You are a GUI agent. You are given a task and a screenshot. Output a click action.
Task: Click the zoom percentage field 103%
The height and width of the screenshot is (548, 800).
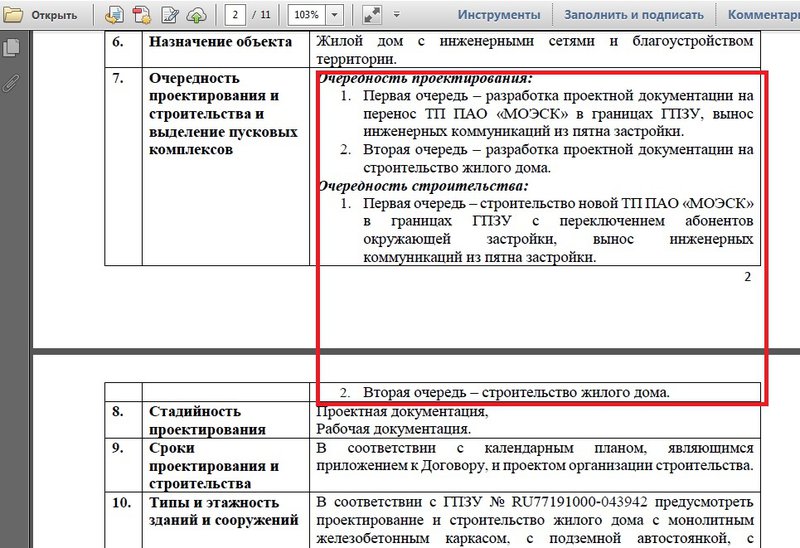pyautogui.click(x=307, y=15)
